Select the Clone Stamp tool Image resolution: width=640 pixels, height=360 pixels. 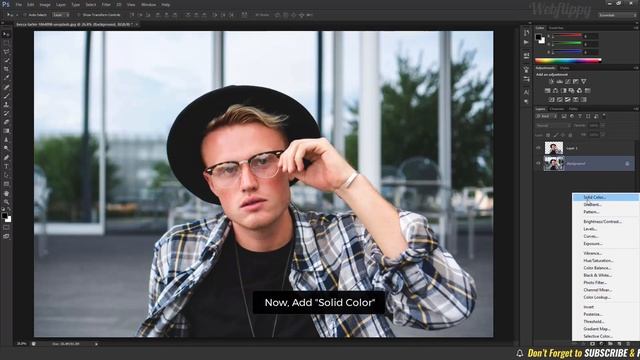coord(6,104)
